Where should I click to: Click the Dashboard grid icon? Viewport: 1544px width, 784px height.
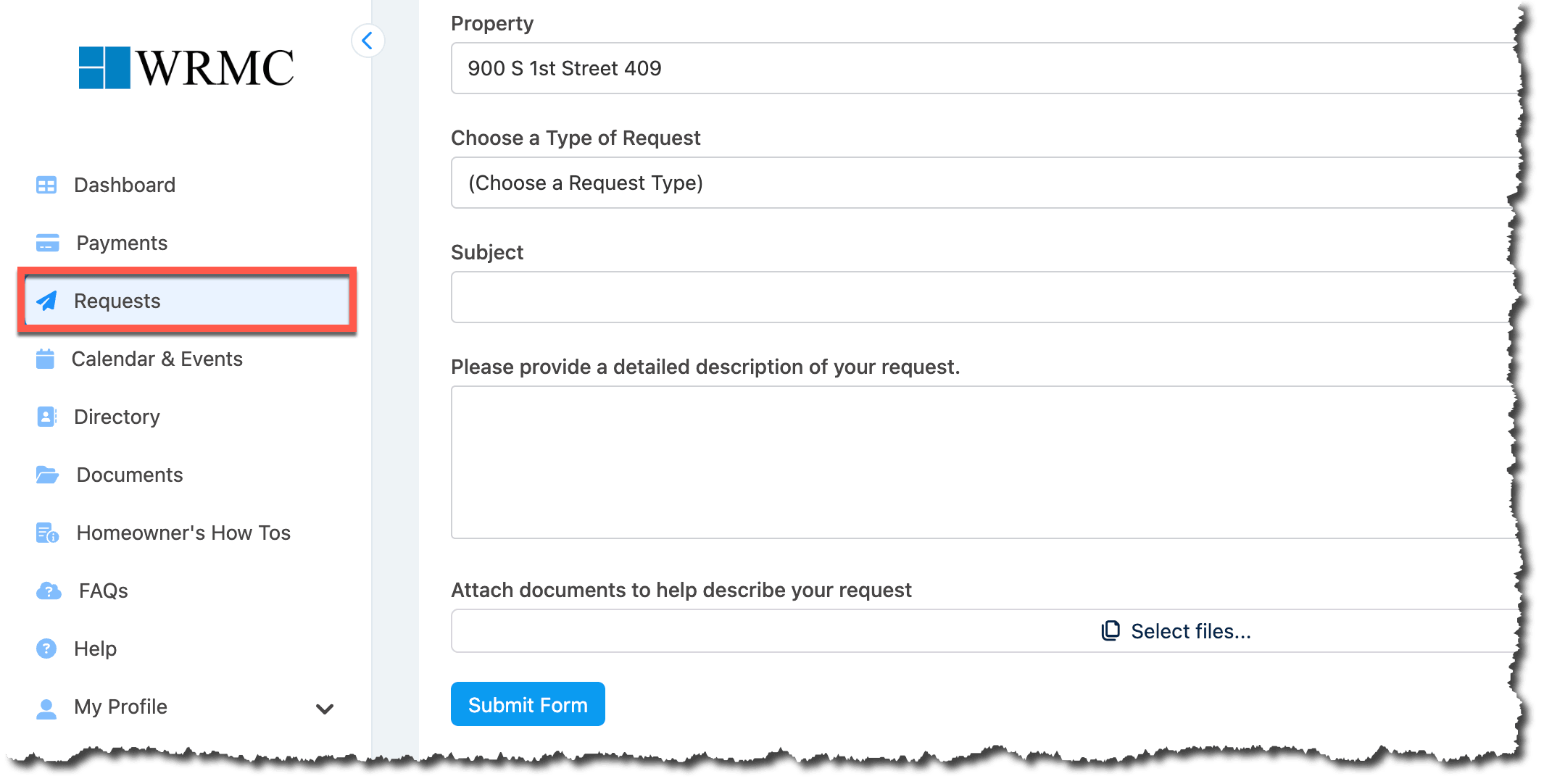[x=46, y=185]
